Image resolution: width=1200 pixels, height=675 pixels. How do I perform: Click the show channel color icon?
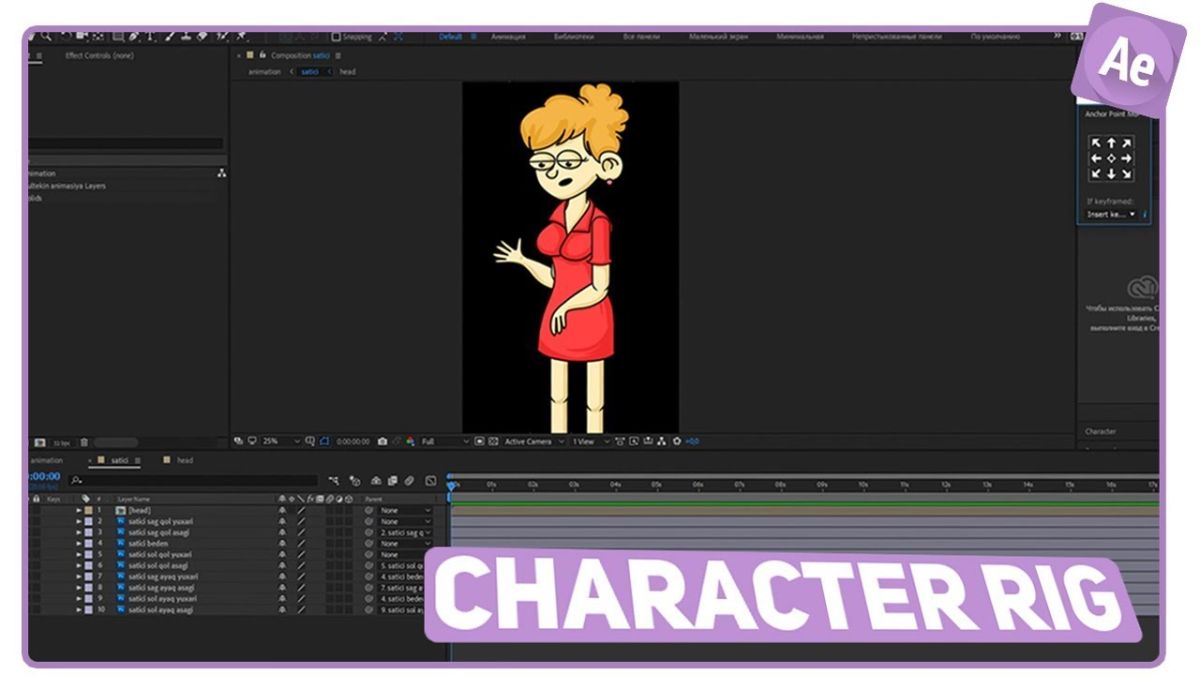pyautogui.click(x=410, y=441)
